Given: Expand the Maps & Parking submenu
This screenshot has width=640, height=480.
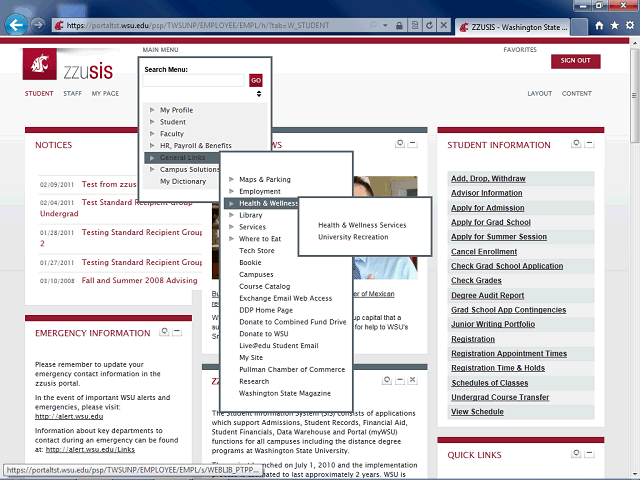Looking at the screenshot, I should tap(231, 179).
